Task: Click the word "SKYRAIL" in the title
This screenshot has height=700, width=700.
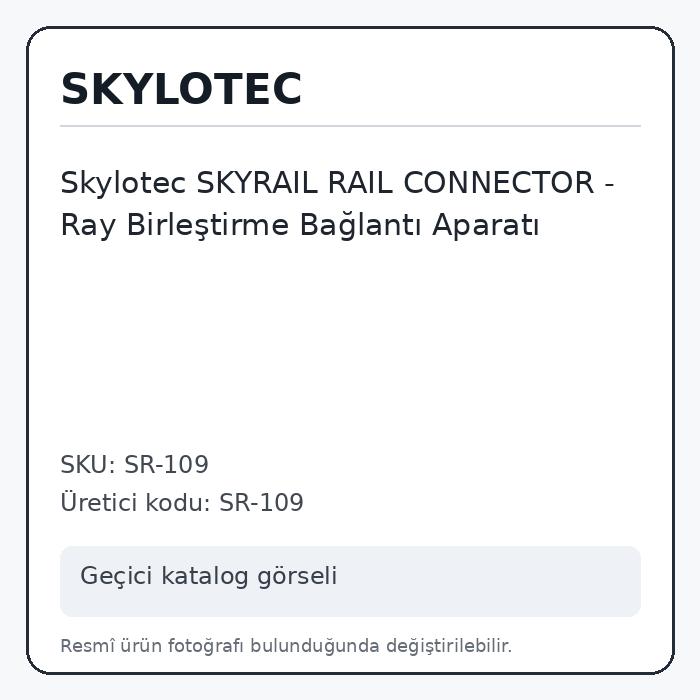Action: click(257, 183)
